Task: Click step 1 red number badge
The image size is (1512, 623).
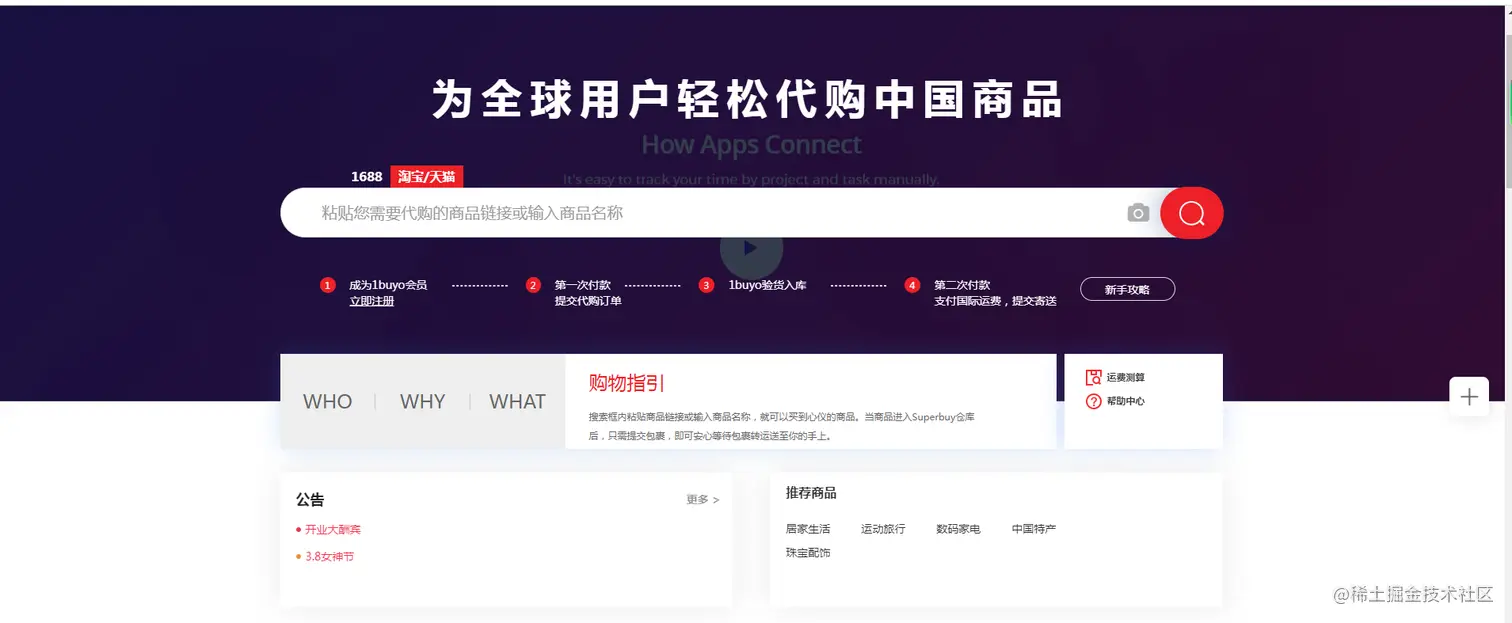Action: (x=328, y=285)
